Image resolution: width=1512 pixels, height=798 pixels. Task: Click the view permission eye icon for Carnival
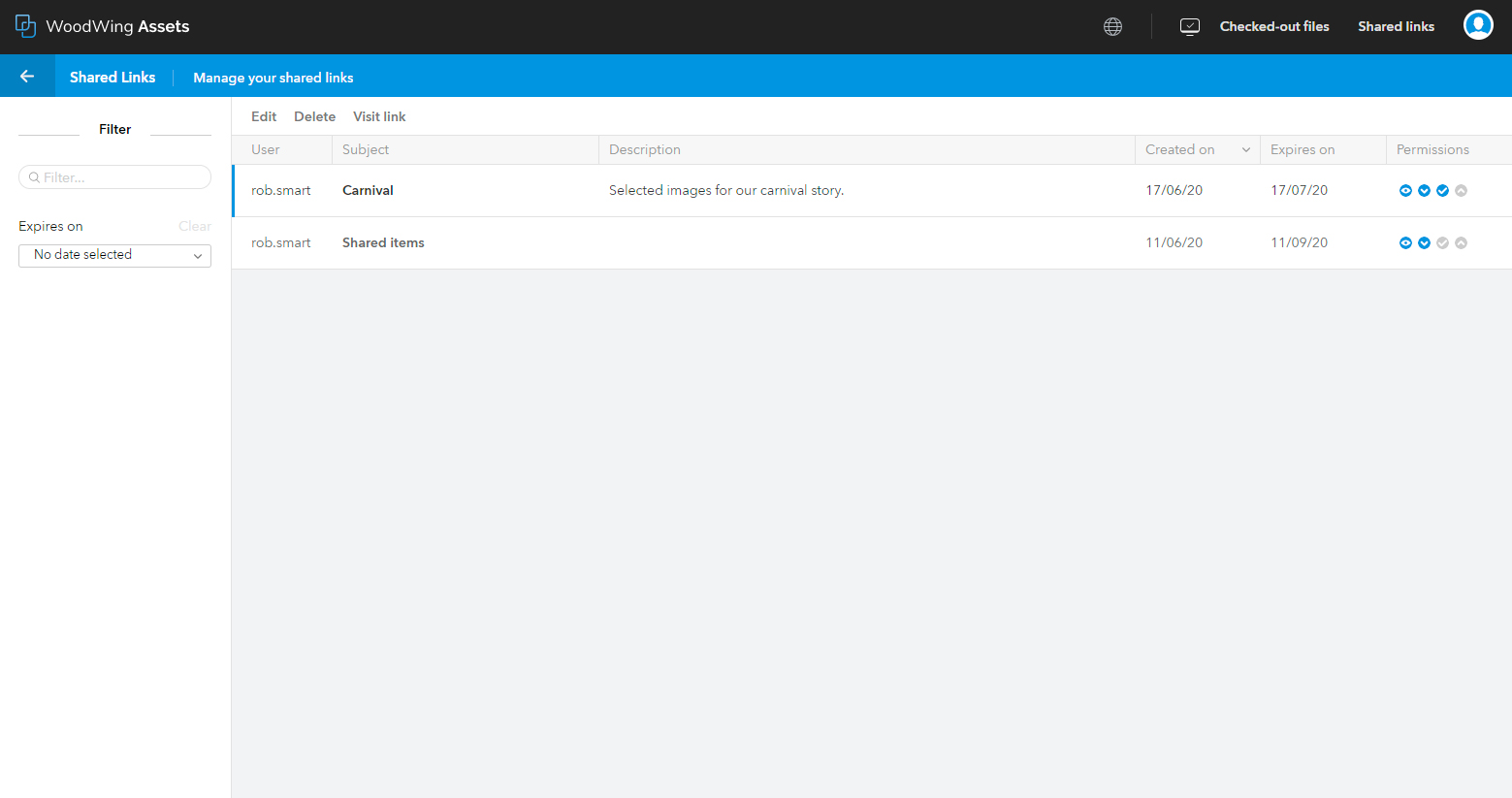pos(1405,190)
